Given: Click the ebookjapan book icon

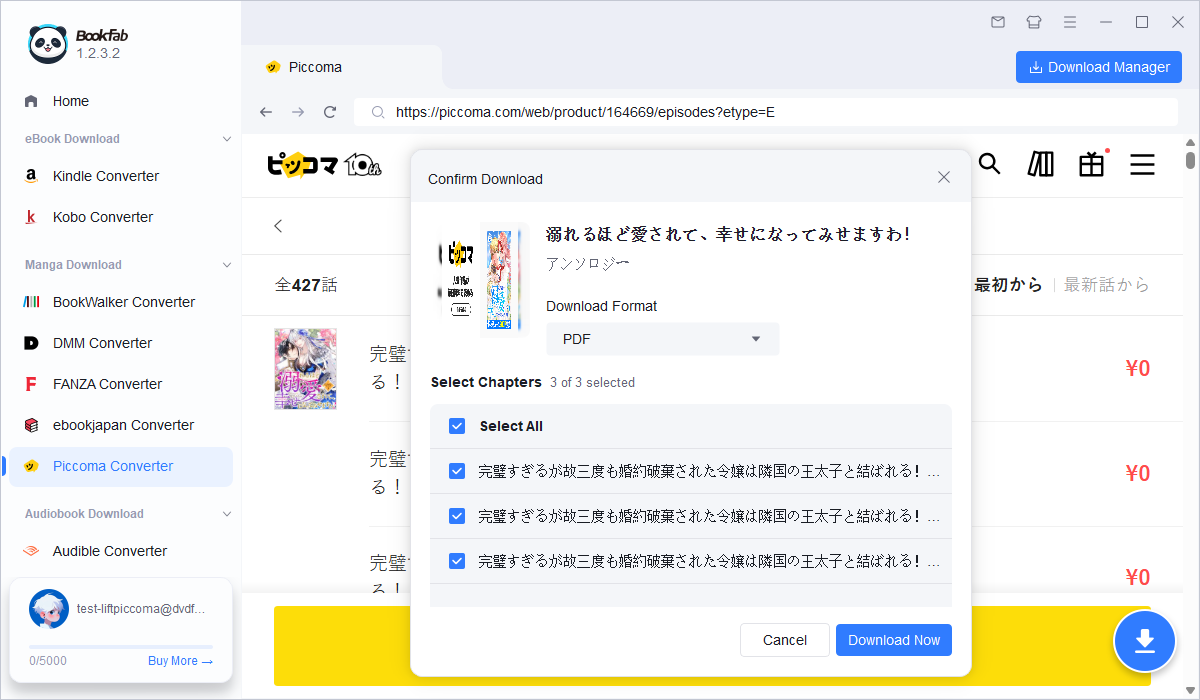Looking at the screenshot, I should click(31, 425).
